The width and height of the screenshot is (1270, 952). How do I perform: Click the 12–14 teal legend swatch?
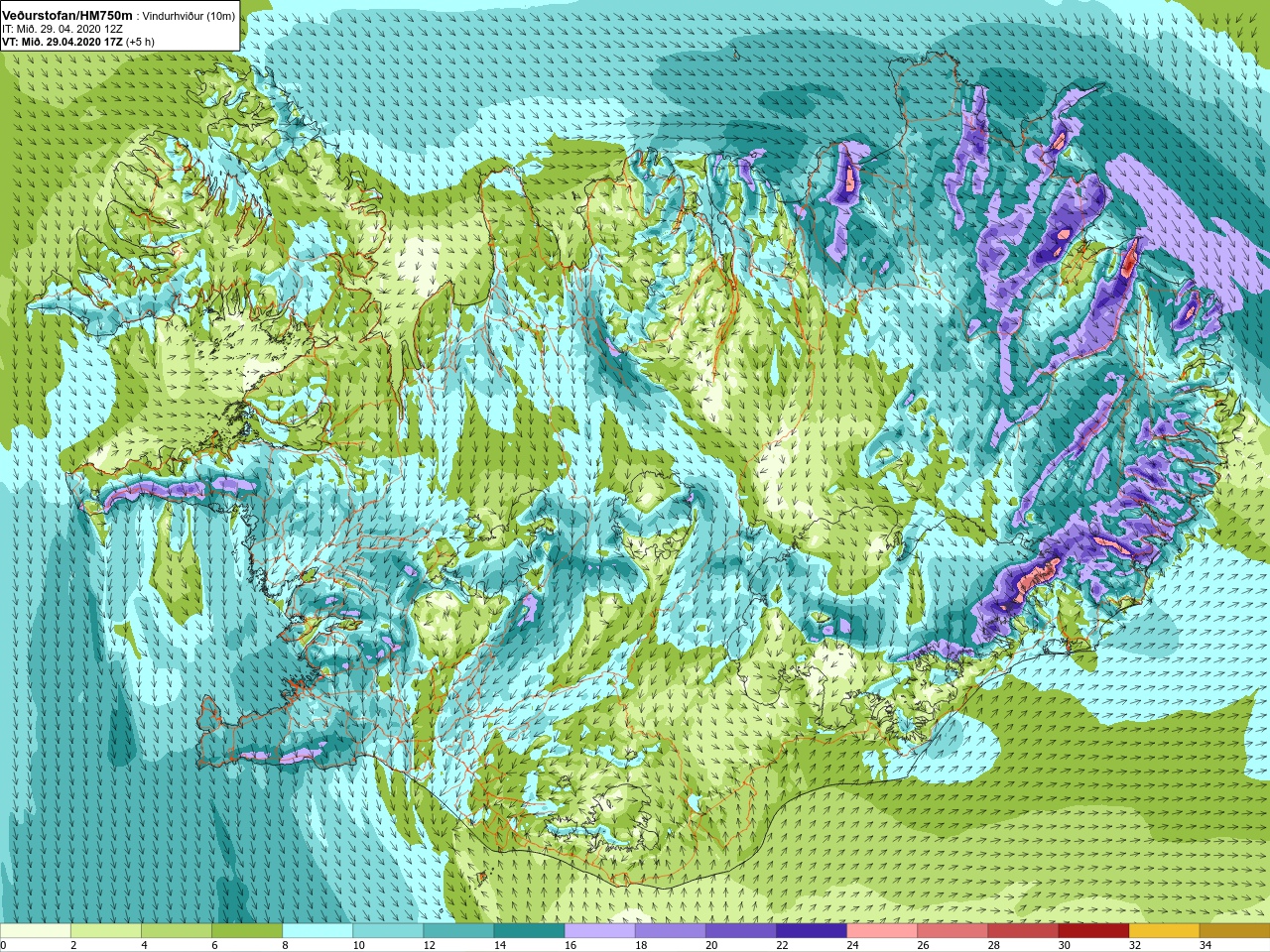pyautogui.click(x=458, y=931)
